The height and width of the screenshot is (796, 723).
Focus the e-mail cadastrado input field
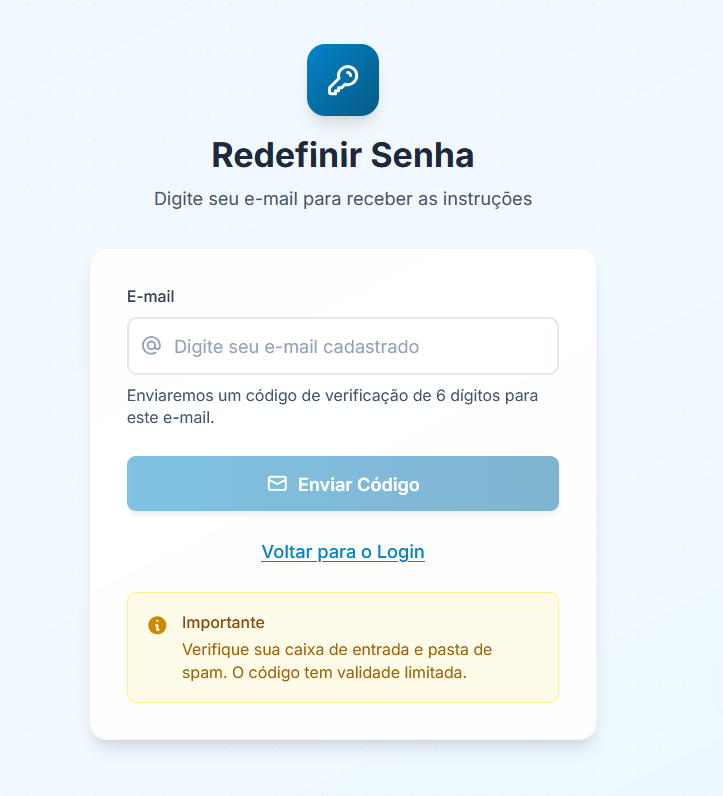click(x=343, y=346)
